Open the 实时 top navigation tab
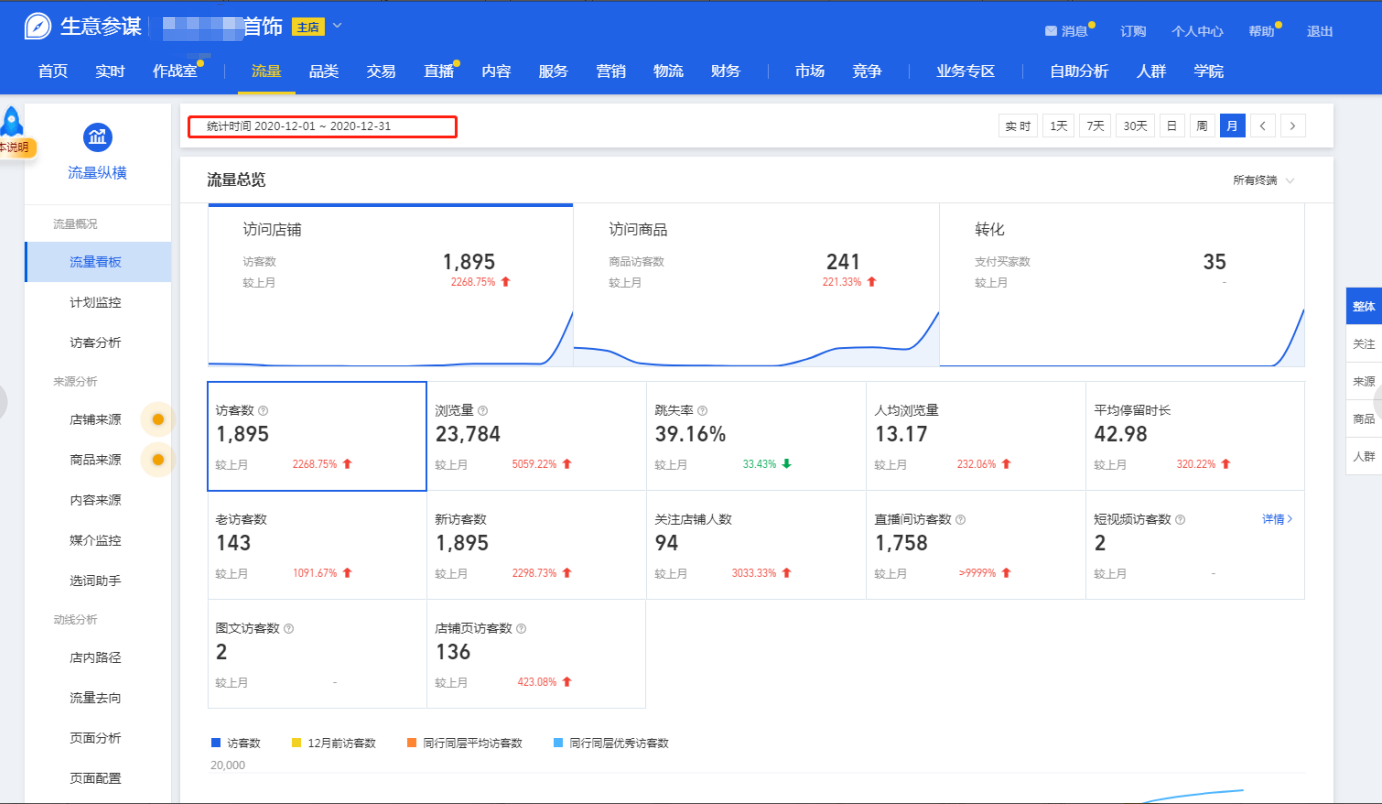The image size is (1382, 804). 110,71
